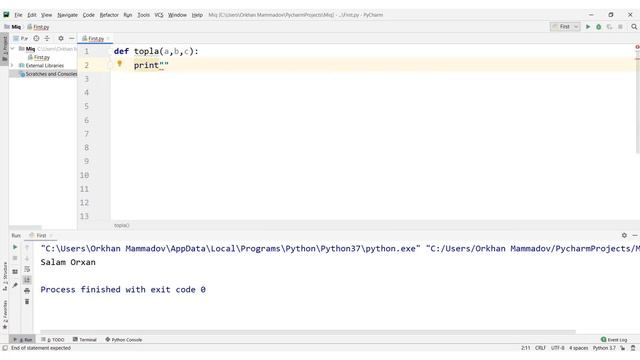Open the Window menu

tap(177, 15)
